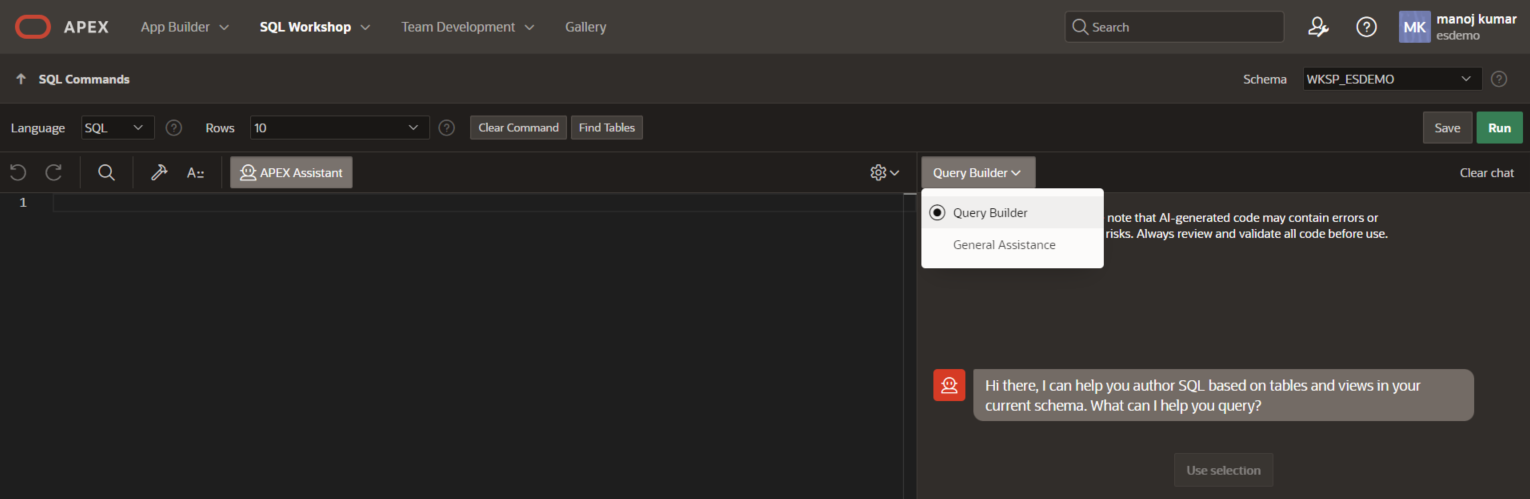Open the administration user-wrench icon
The height and width of the screenshot is (499, 1530).
1318,27
